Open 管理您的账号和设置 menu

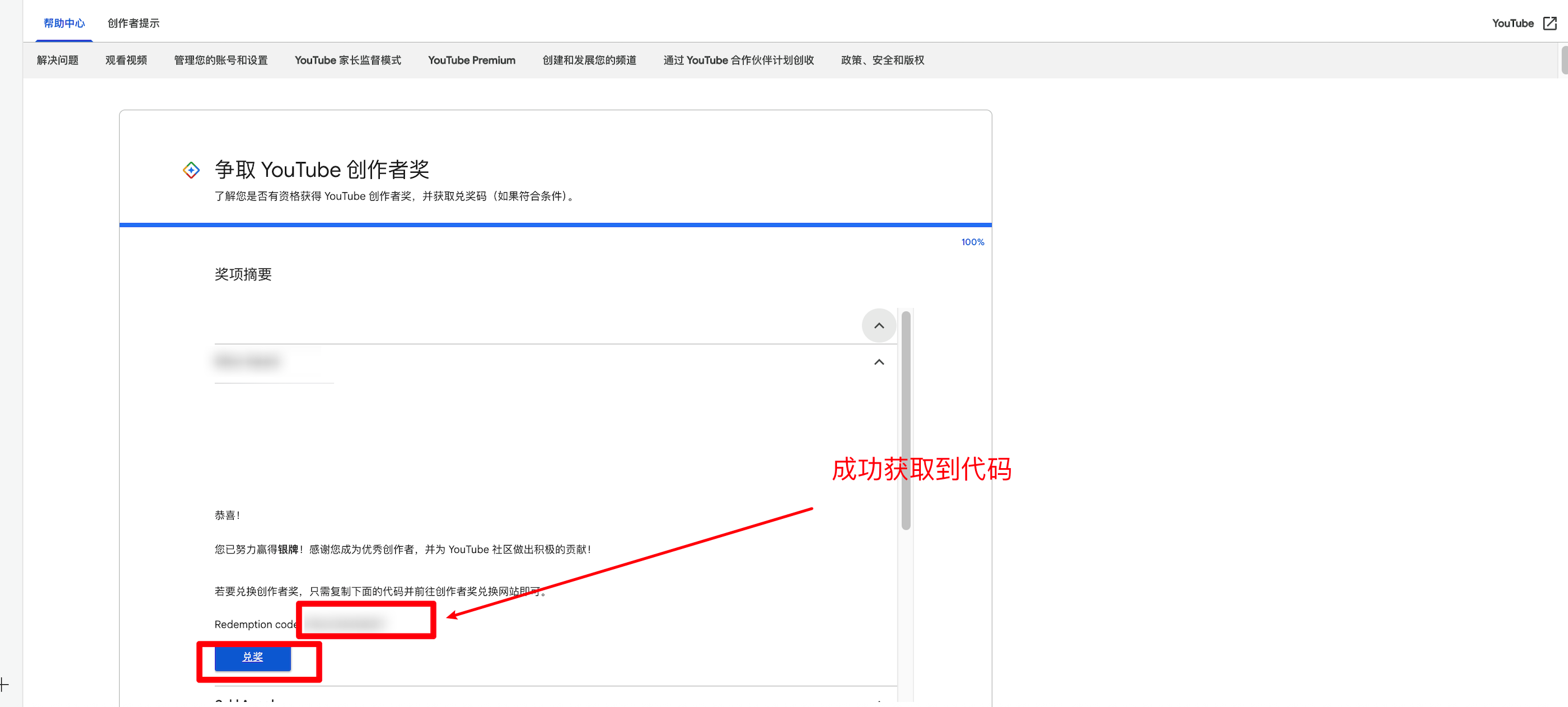coord(220,60)
